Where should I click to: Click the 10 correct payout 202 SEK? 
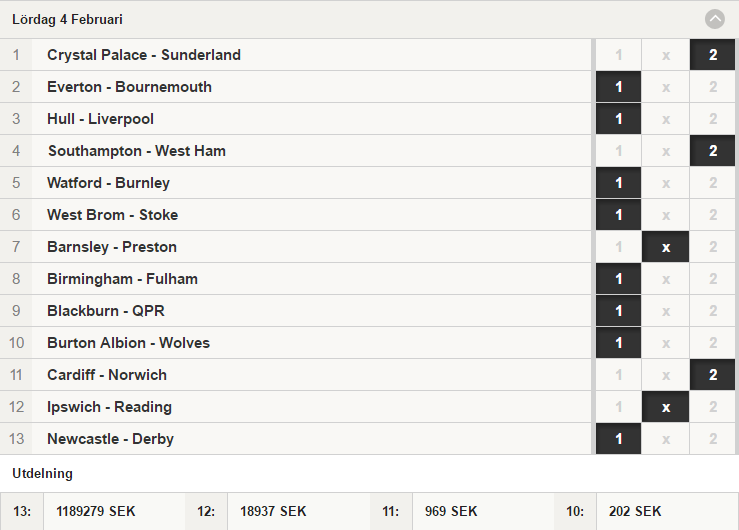635,511
